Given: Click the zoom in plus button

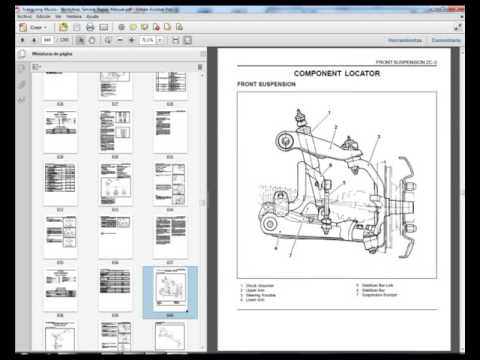Looking at the screenshot, I should 132,40.
